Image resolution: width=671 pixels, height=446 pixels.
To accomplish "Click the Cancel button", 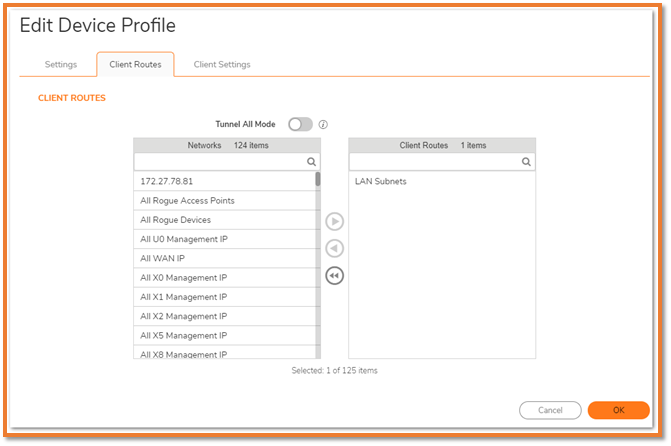I will (550, 410).
